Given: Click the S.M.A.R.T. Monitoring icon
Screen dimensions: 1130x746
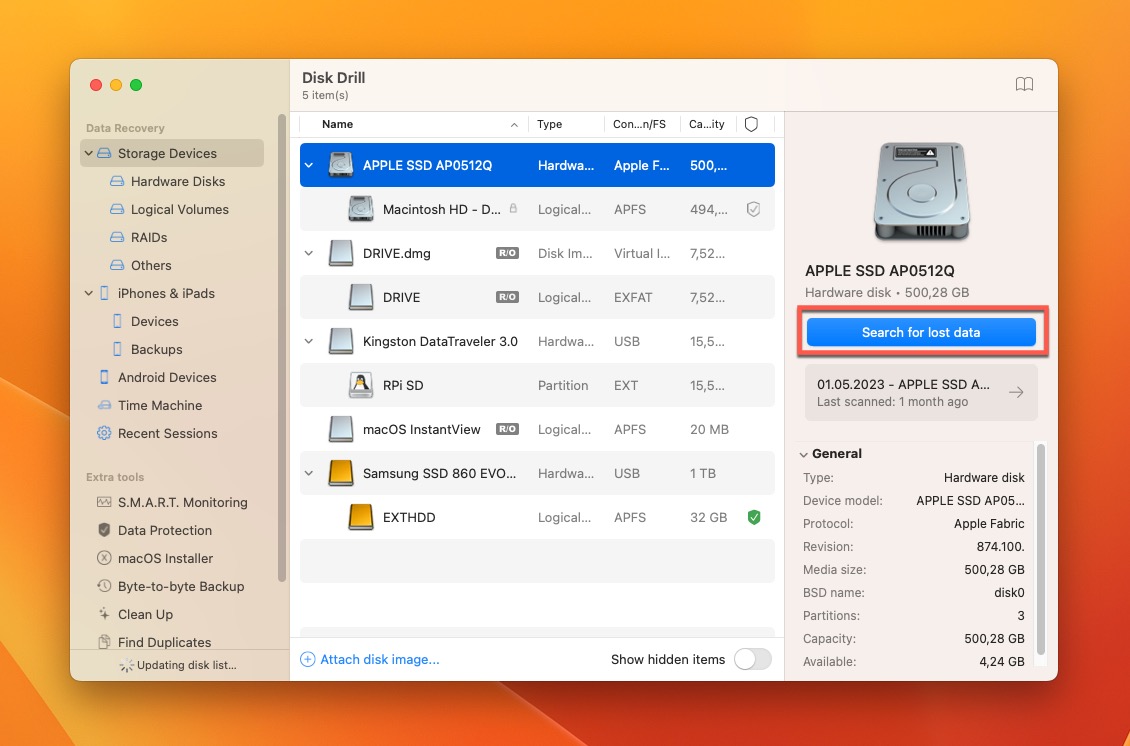Looking at the screenshot, I should [x=104, y=502].
